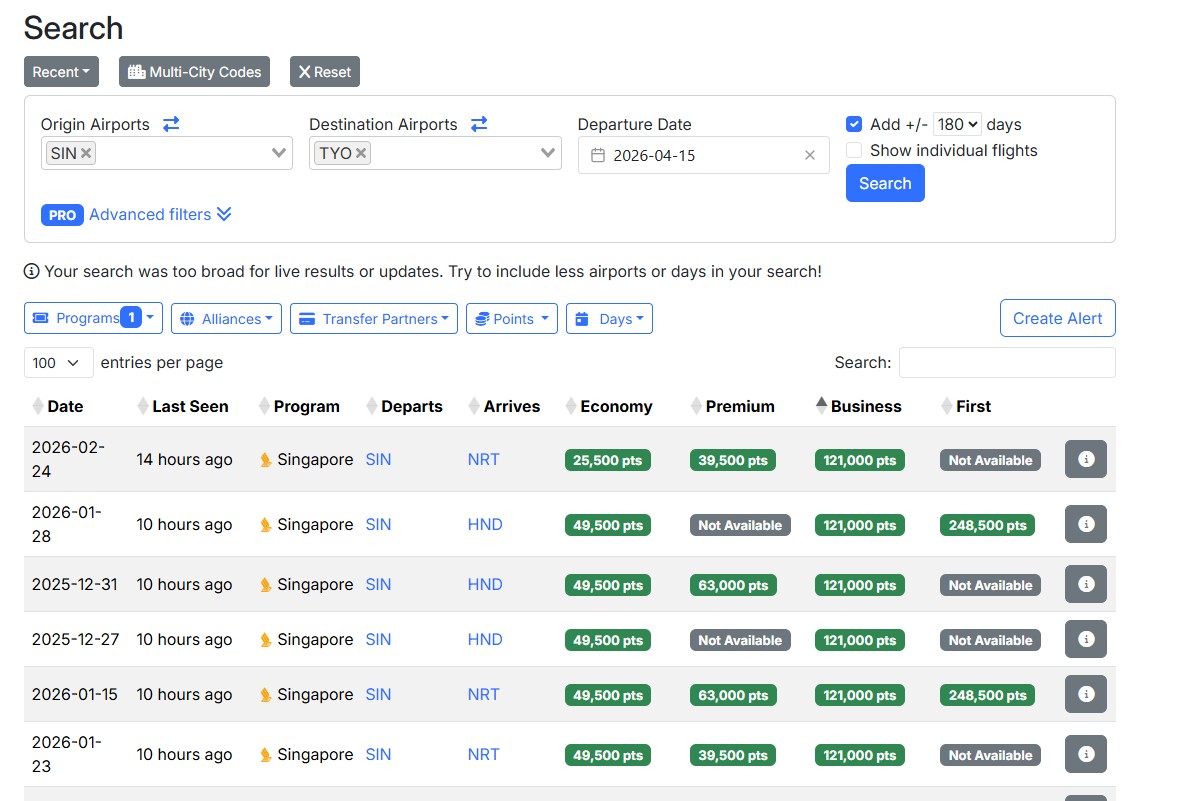This screenshot has height=801, width=1187.
Task: Swap airports using Origin Airports arrows icon
Action: click(171, 124)
